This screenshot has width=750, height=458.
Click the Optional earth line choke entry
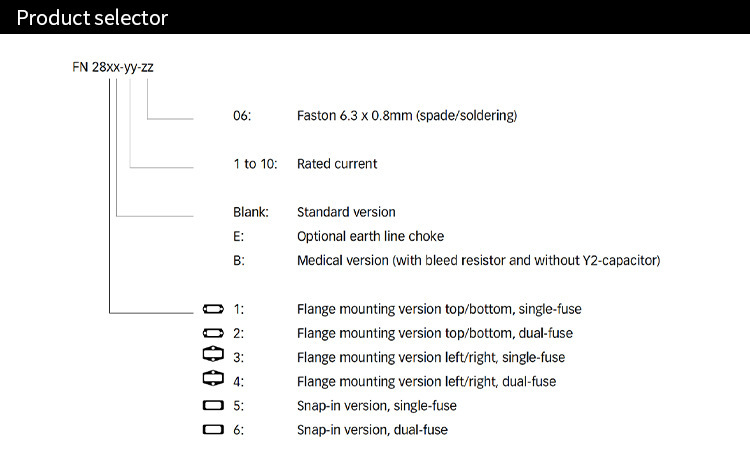pos(370,236)
